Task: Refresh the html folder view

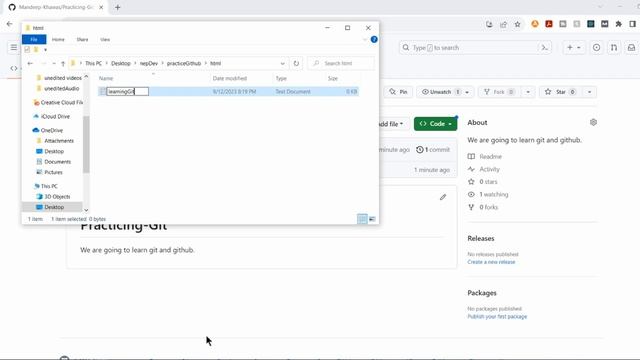Action: click(296, 63)
